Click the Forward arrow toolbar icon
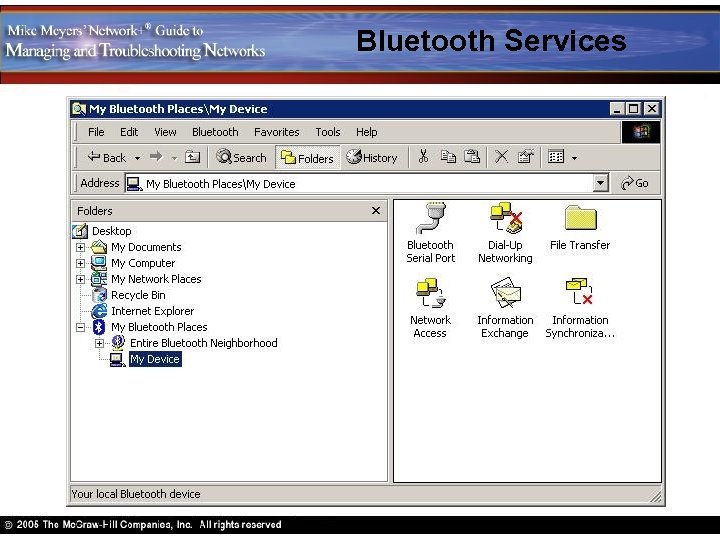 coord(157,157)
